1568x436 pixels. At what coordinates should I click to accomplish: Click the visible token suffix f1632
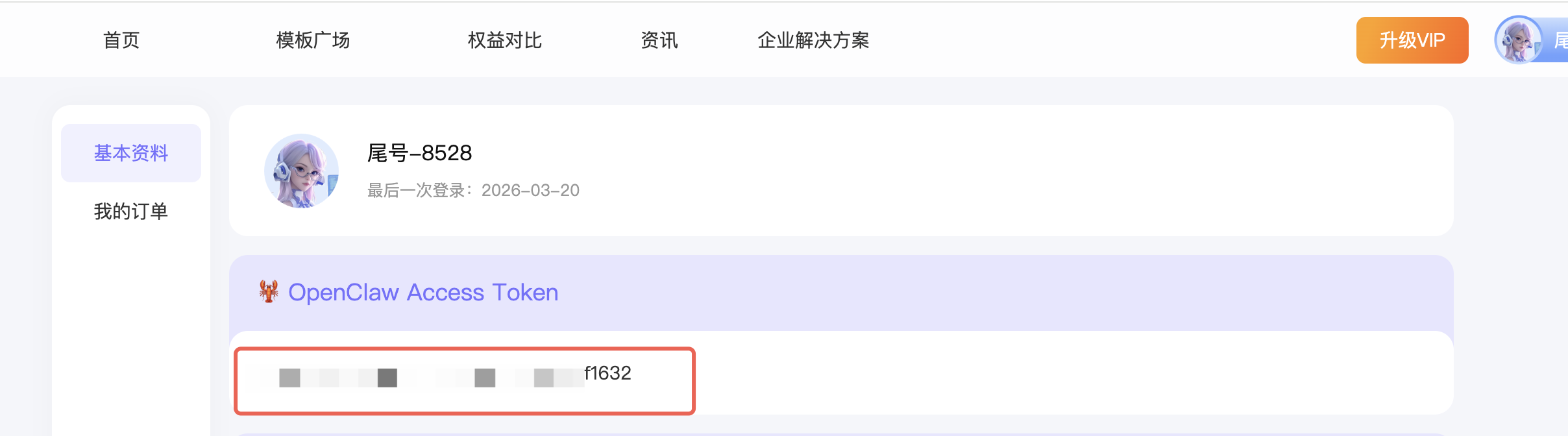(607, 373)
